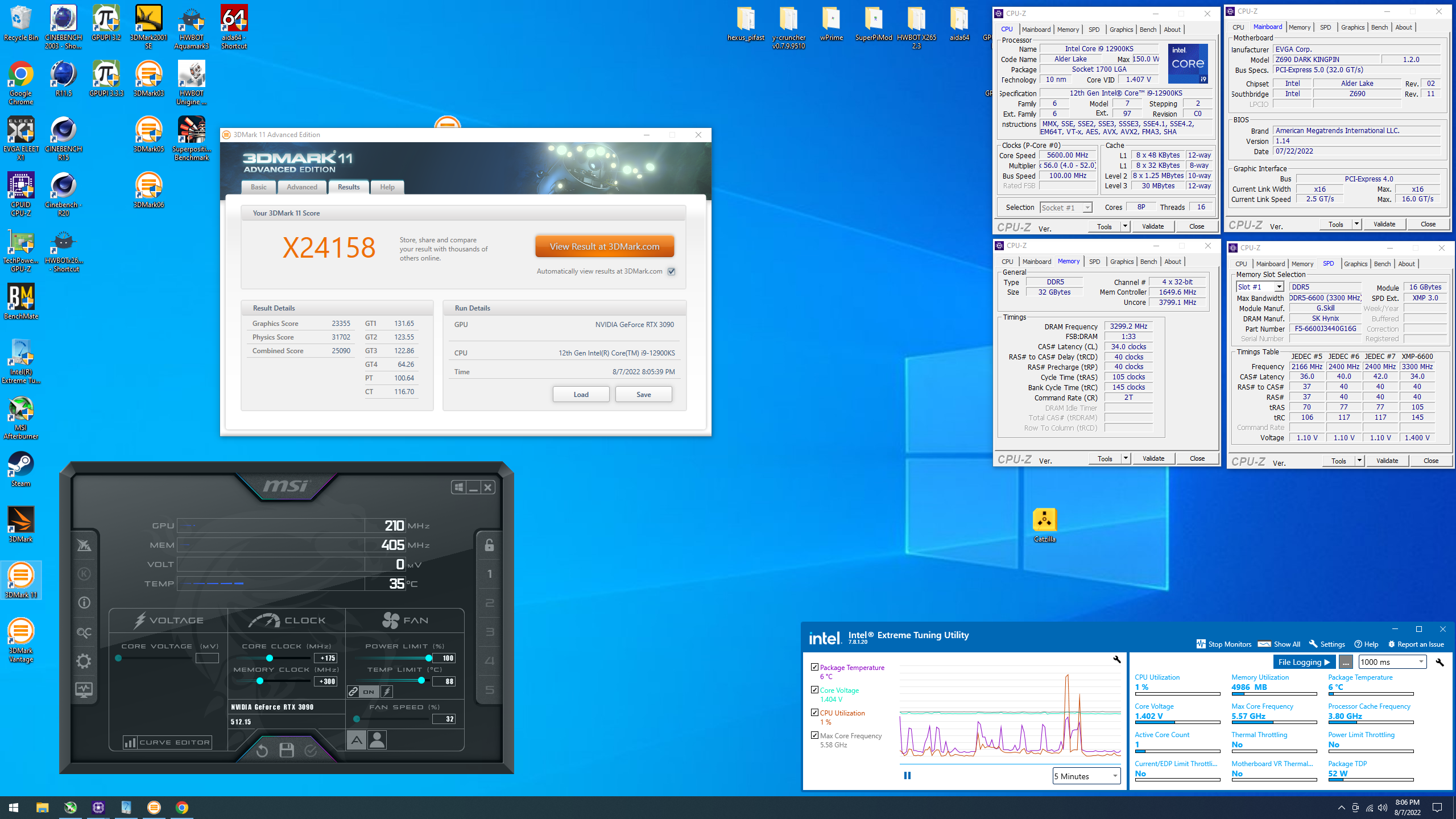Open the taskbar notification center icon

1437,807
